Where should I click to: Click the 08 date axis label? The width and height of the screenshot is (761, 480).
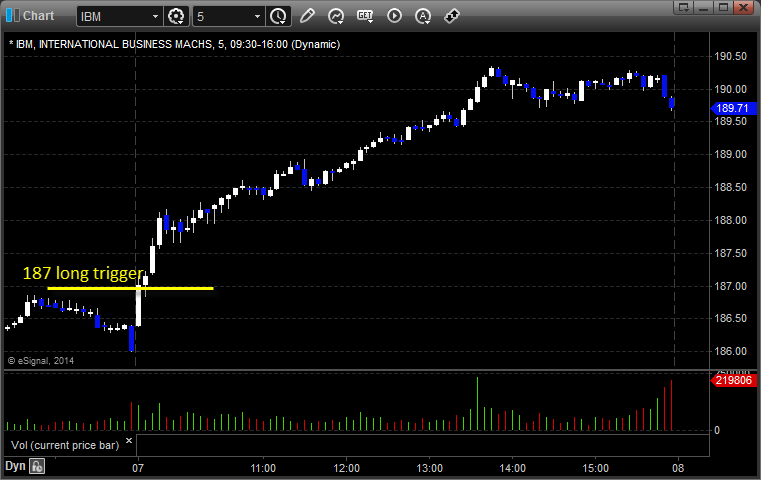click(x=678, y=468)
